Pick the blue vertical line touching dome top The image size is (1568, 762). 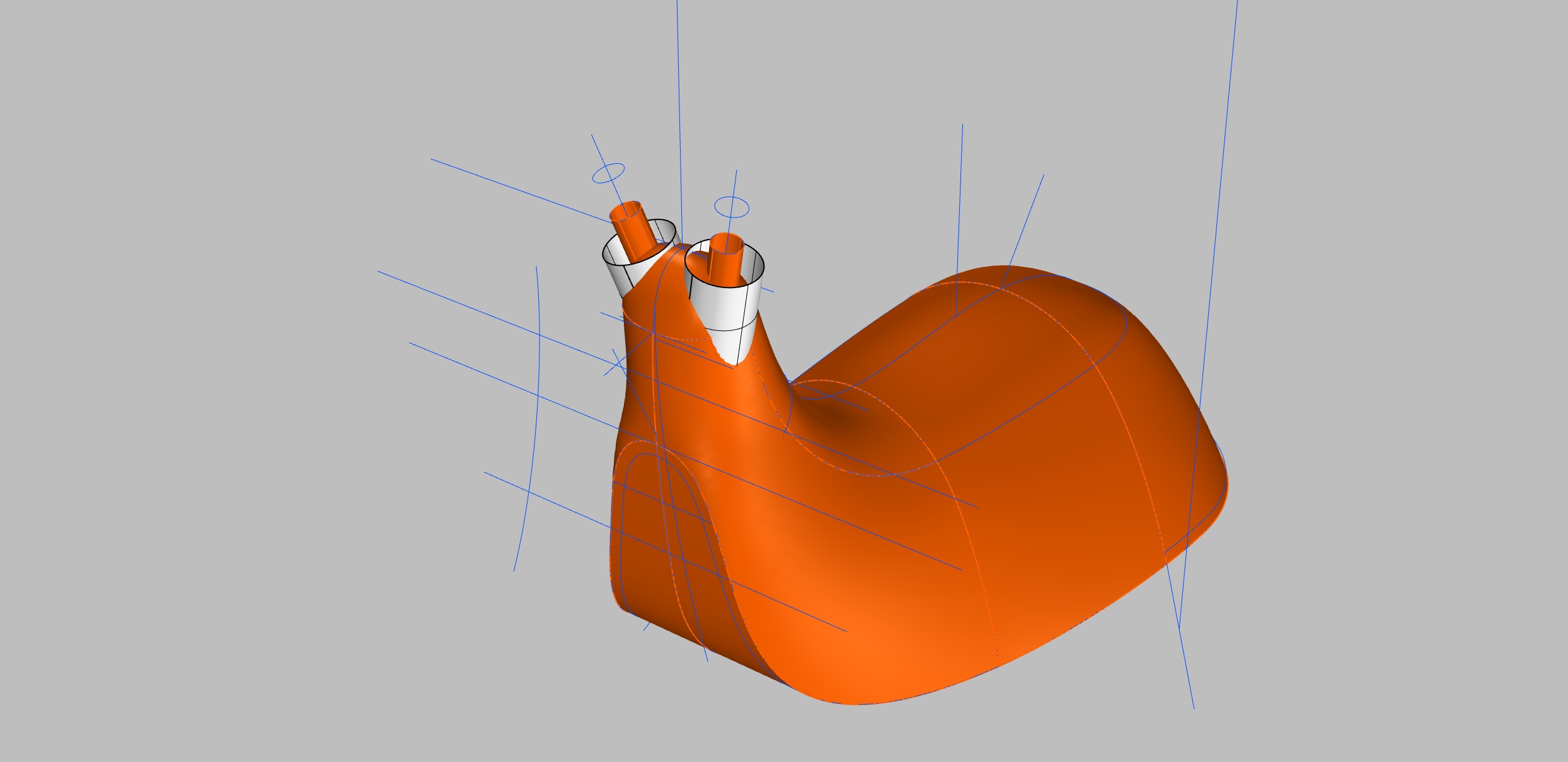[x=960, y=208]
